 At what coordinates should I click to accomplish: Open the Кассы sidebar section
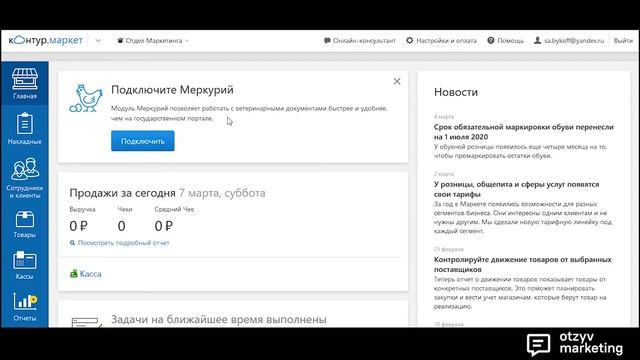coord(24,265)
